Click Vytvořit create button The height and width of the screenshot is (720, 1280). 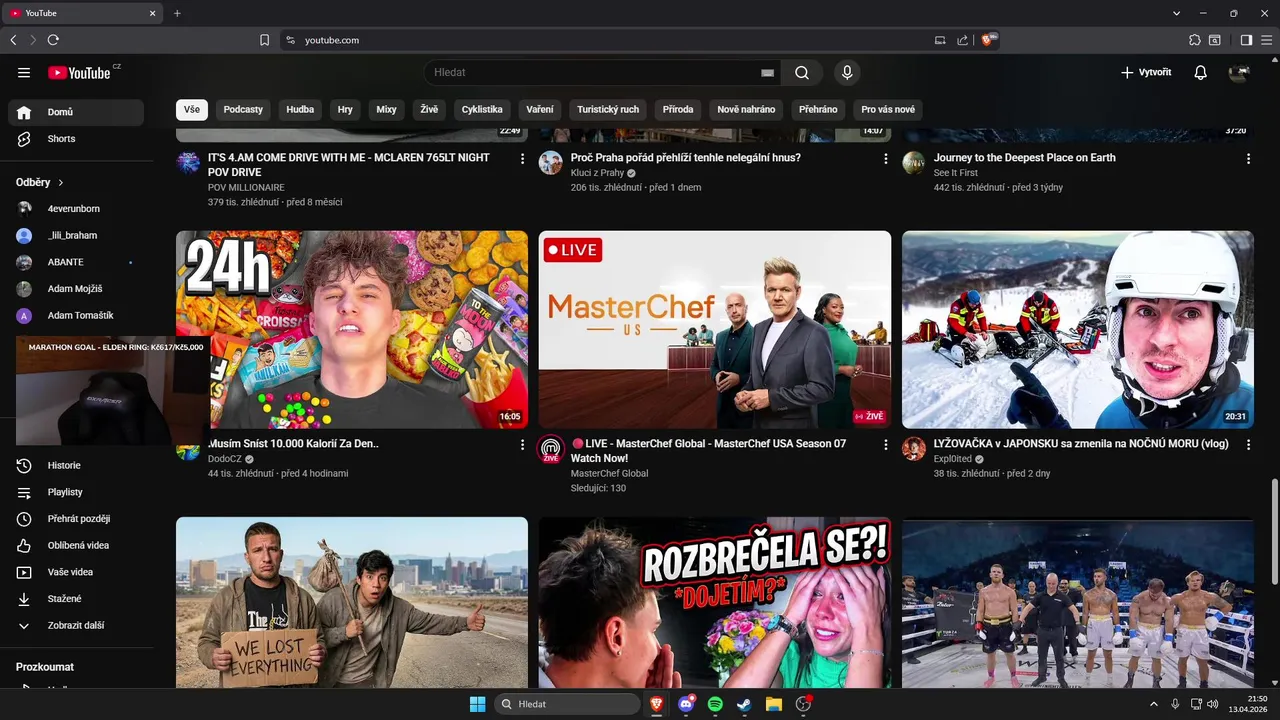1145,73
